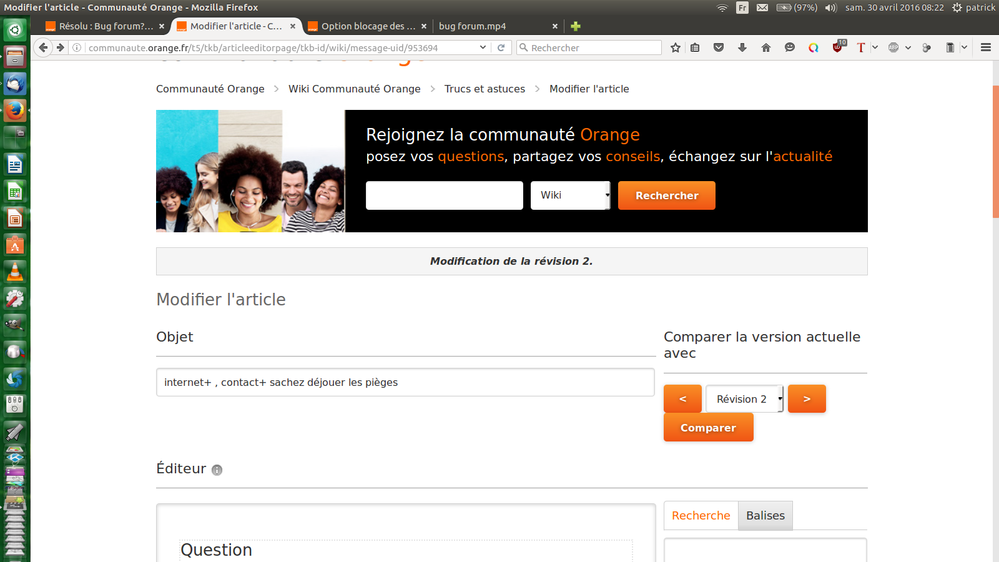Open the Firefox downloads arrow
Screen dimensions: 999x562
[742, 48]
